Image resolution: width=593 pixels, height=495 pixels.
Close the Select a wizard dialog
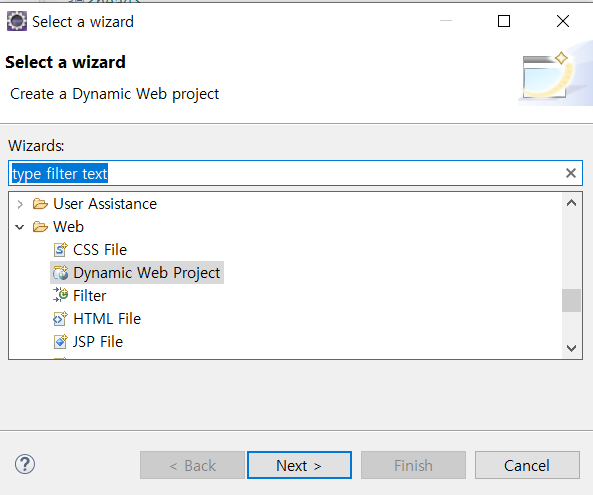563,21
